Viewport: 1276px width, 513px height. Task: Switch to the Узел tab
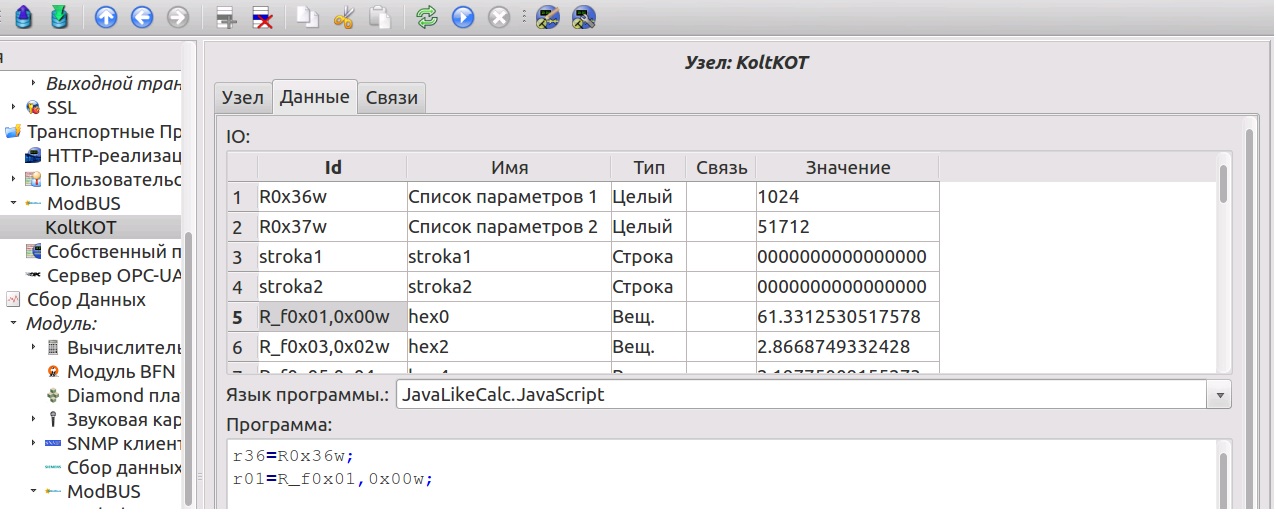pyautogui.click(x=242, y=97)
